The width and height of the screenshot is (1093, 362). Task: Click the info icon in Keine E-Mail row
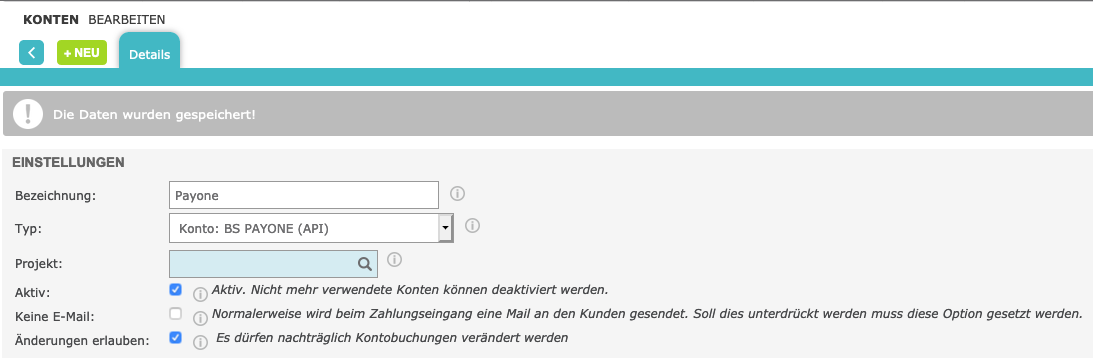pyautogui.click(x=200, y=318)
